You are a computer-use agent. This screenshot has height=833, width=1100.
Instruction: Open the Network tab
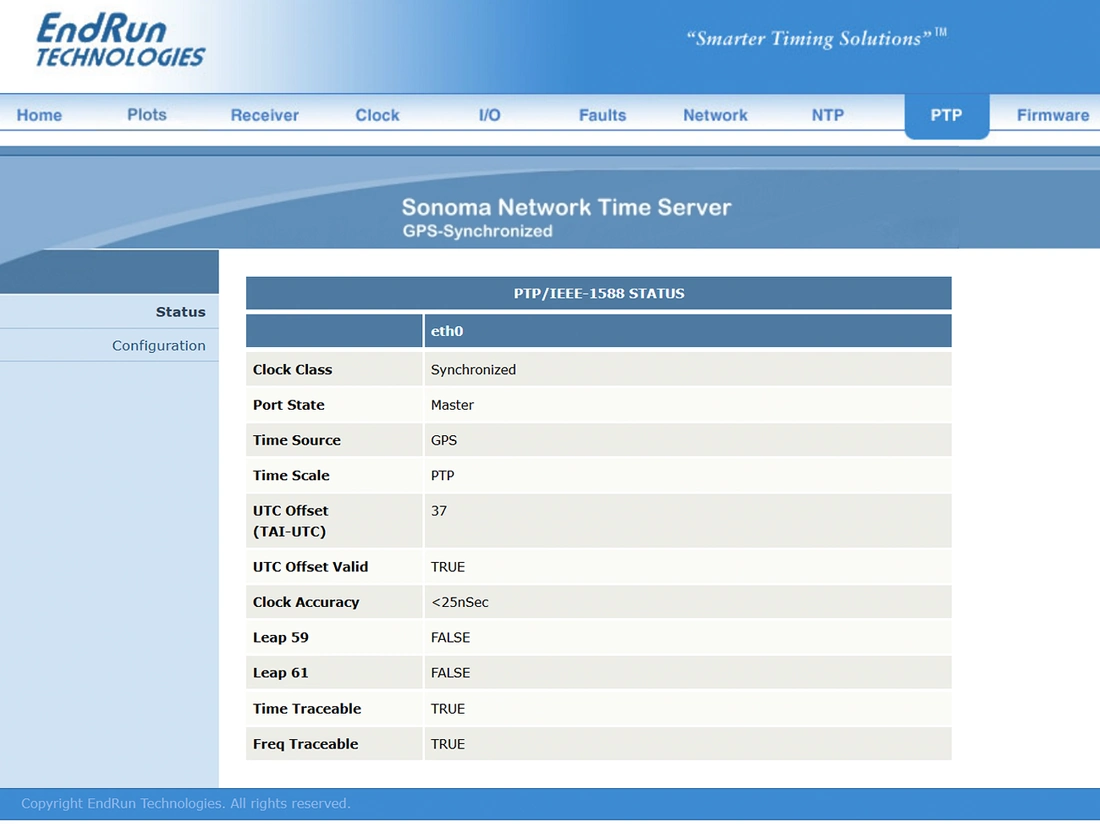pyautogui.click(x=716, y=115)
